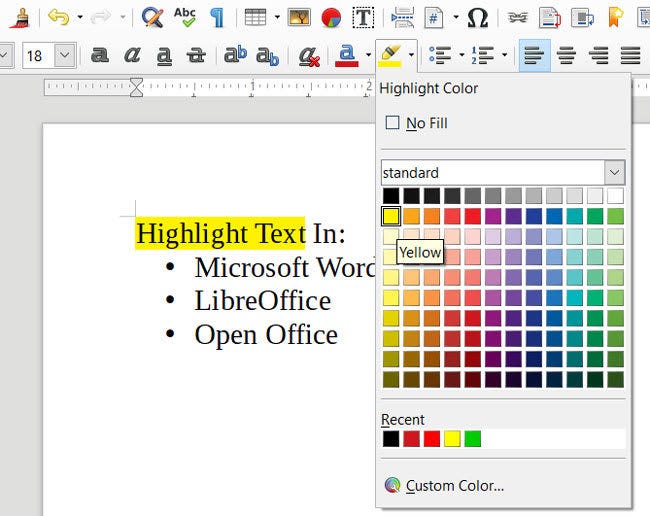
Task: Select Align Left
Action: 535,55
